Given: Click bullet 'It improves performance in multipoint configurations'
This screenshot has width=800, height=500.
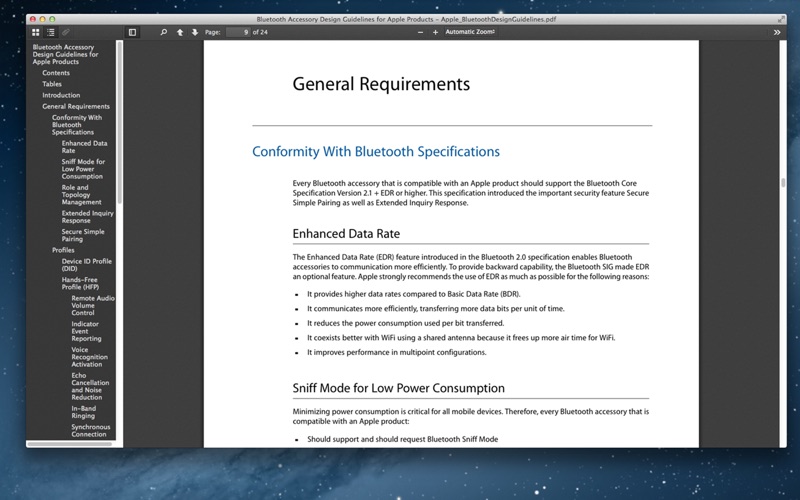Looking at the screenshot, I should (396, 352).
